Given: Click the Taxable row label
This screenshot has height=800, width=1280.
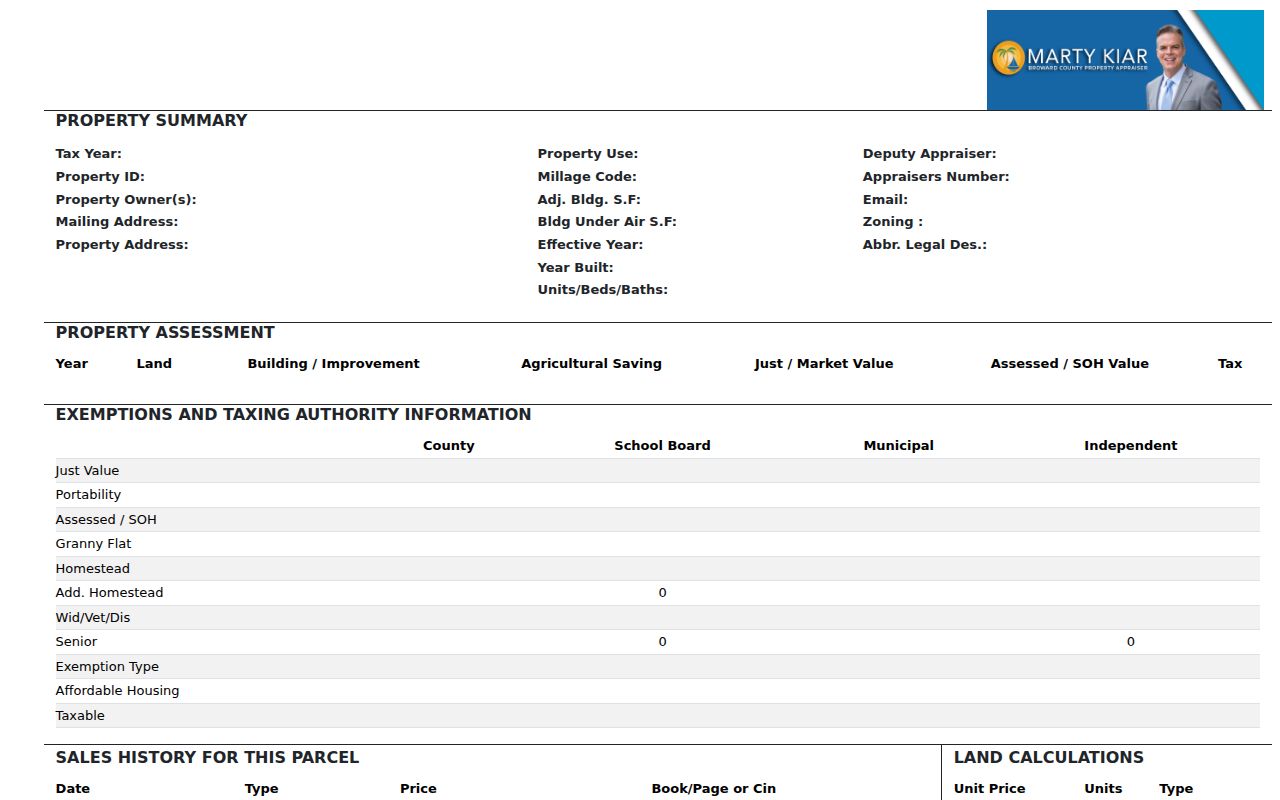Looking at the screenshot, I should (80, 716).
